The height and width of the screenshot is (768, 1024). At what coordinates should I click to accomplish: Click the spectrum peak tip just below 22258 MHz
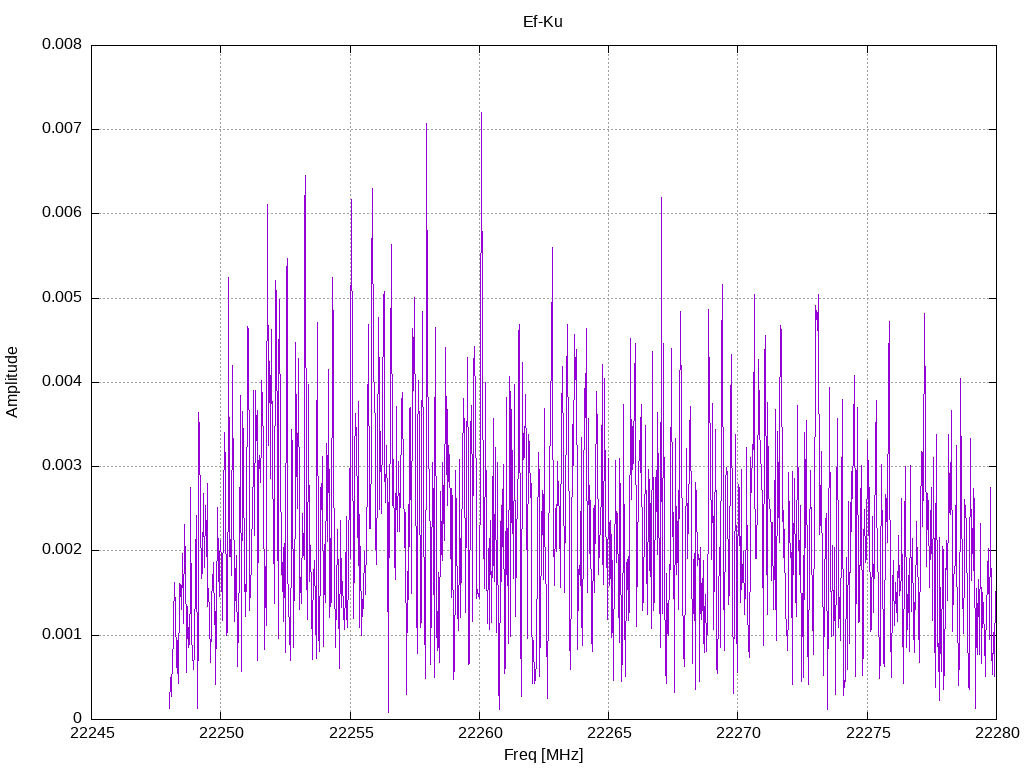click(x=426, y=123)
